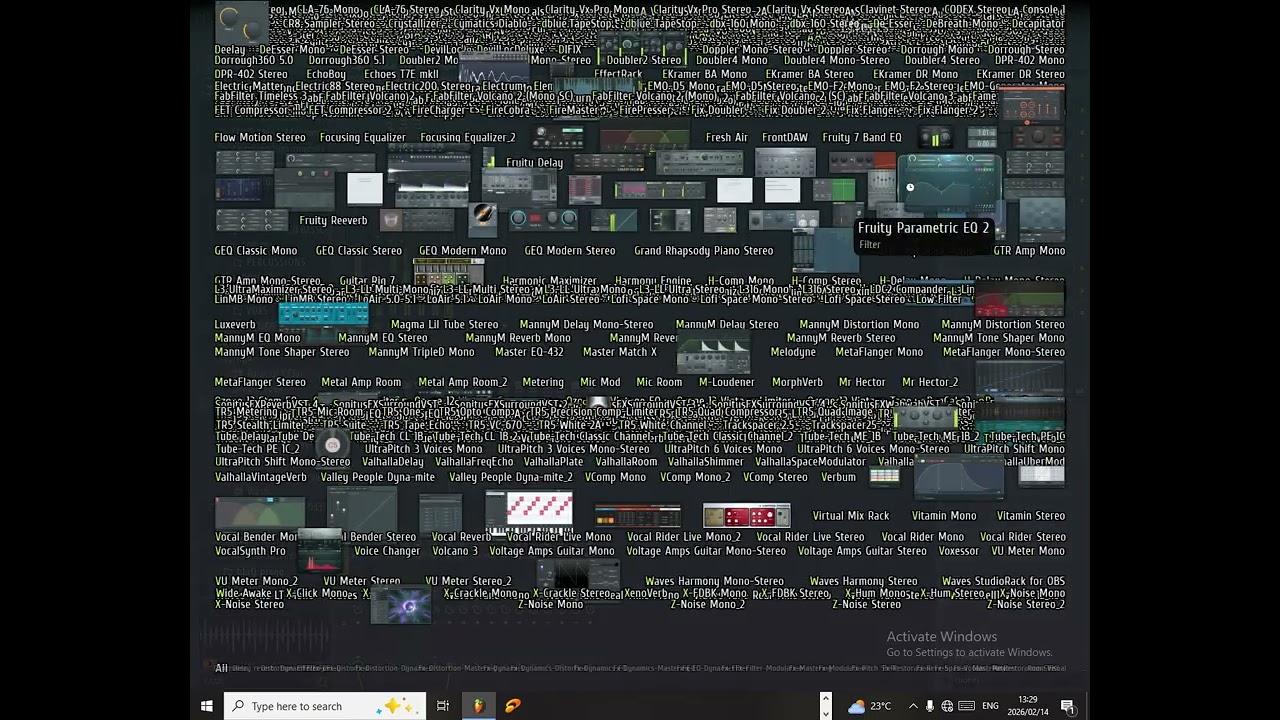The image size is (1280, 720).
Task: Choose ValhallaVintageVerb
Action: click(x=261, y=477)
